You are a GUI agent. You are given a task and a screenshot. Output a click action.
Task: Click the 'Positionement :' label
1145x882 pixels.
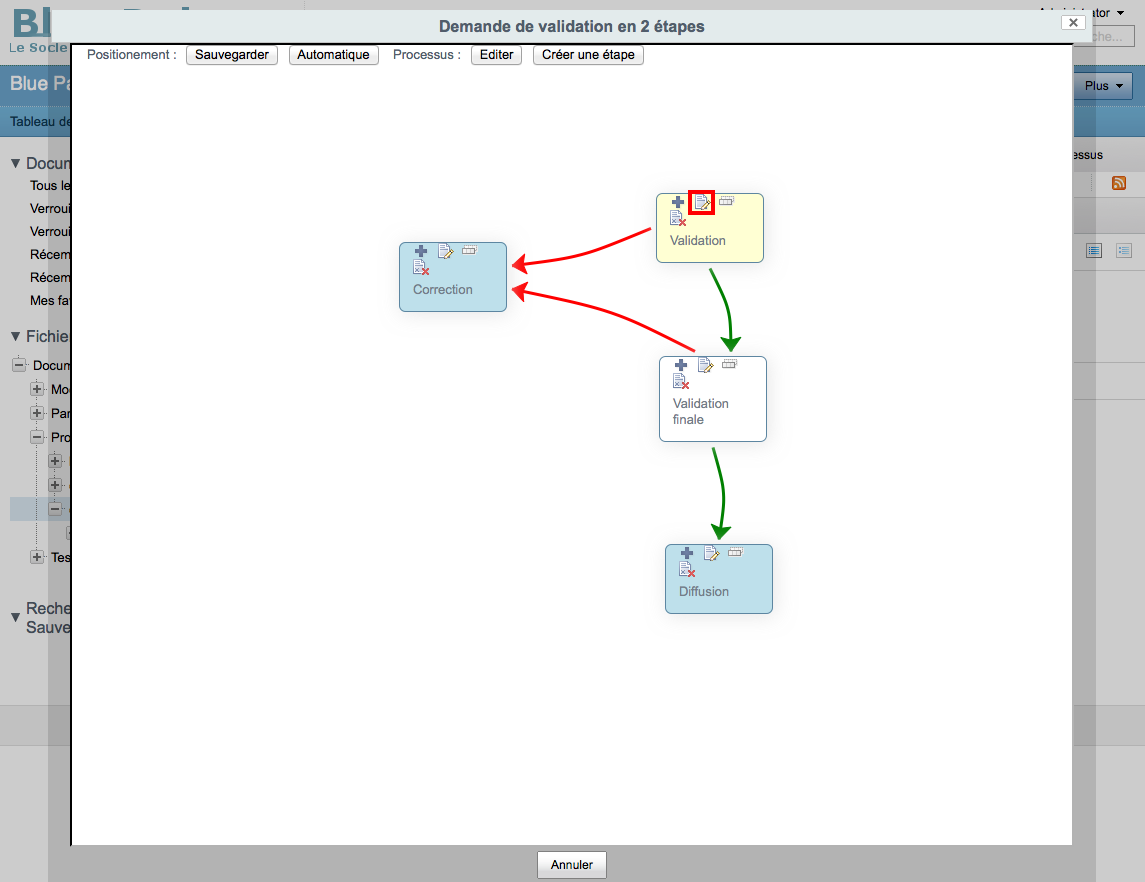[x=131, y=55]
